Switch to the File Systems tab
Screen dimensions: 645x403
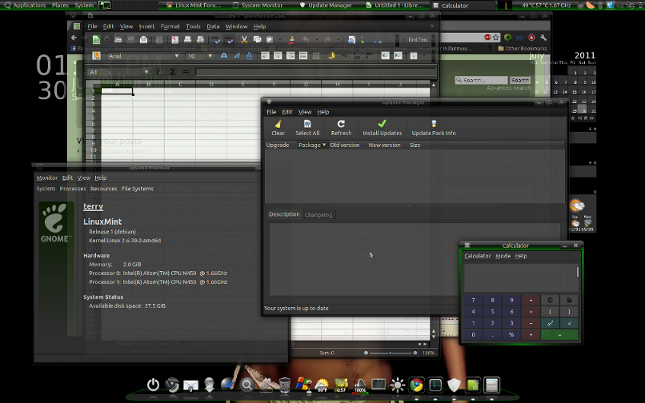tap(137, 189)
